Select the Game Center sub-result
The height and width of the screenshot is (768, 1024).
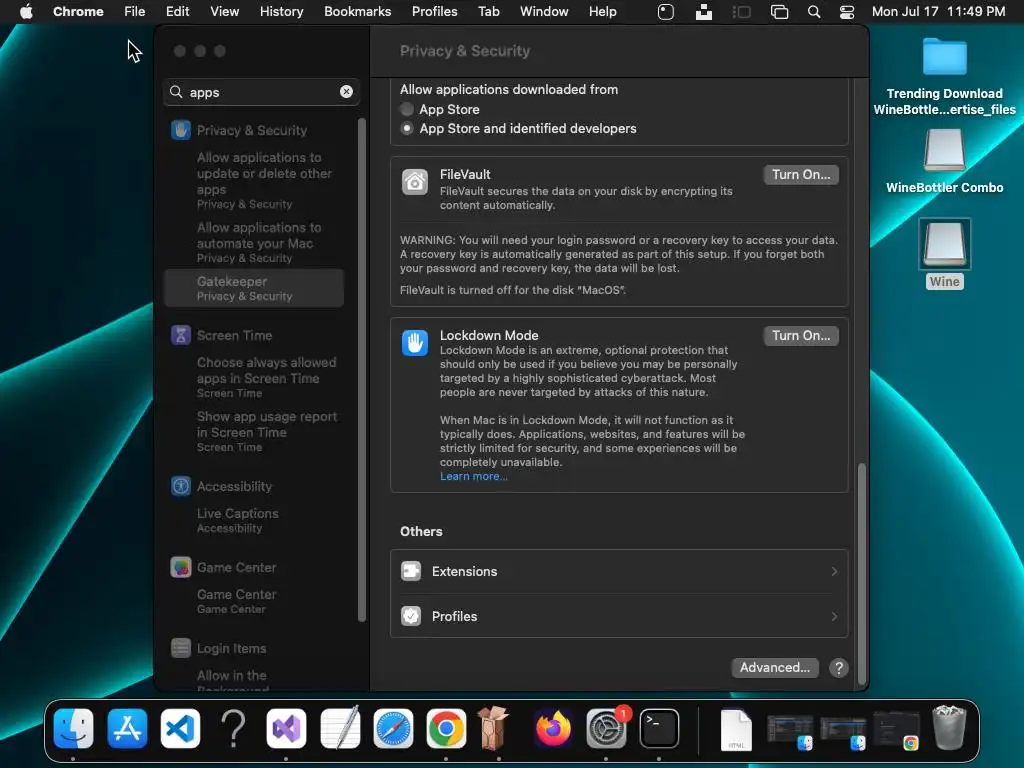point(236,601)
